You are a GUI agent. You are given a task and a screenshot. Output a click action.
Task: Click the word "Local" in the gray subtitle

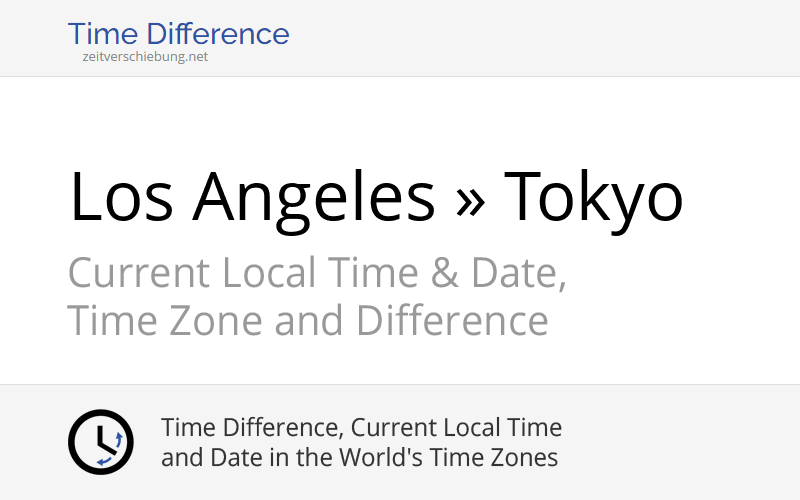[x=269, y=273]
